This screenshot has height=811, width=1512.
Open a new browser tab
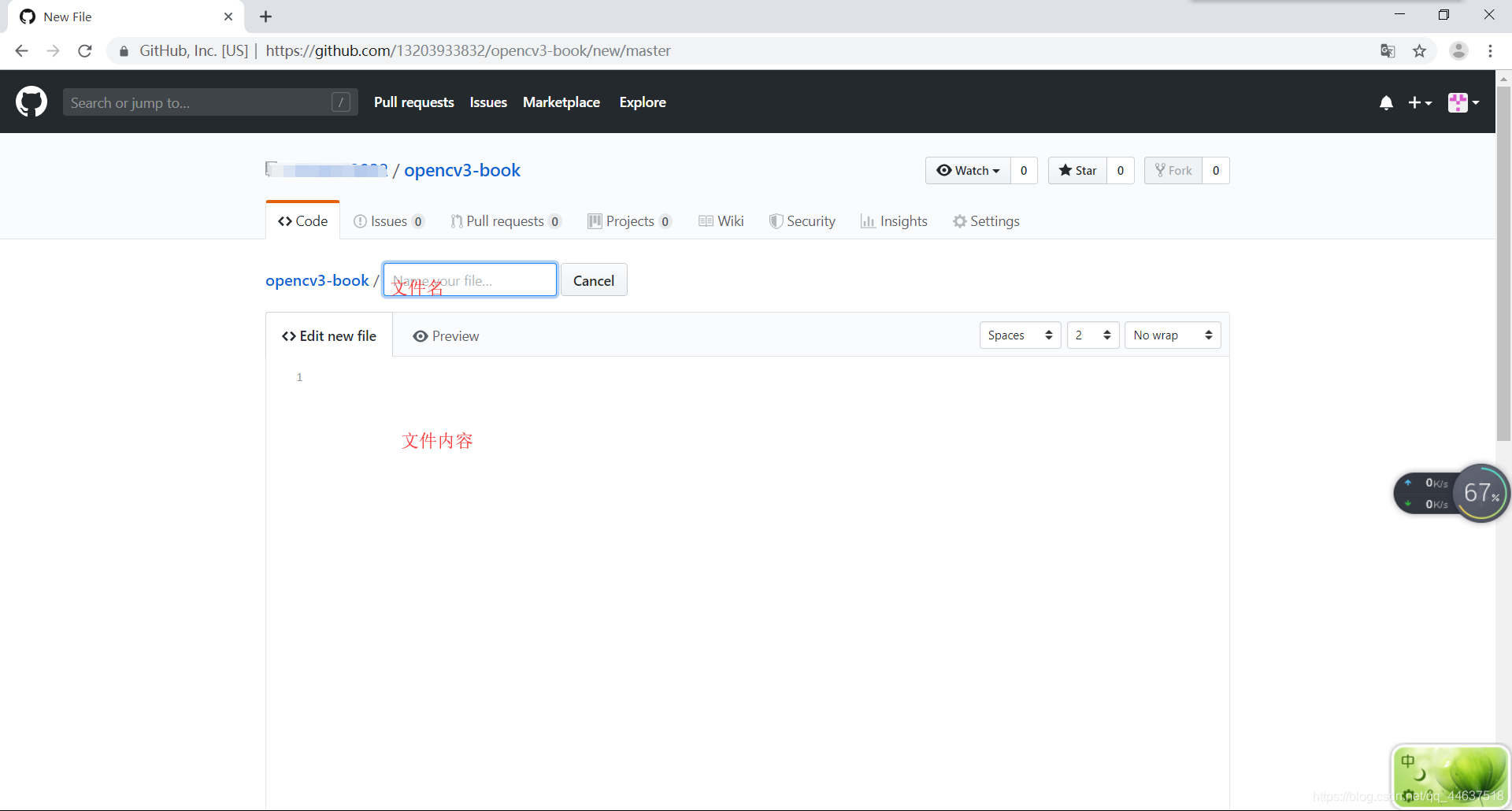(265, 17)
